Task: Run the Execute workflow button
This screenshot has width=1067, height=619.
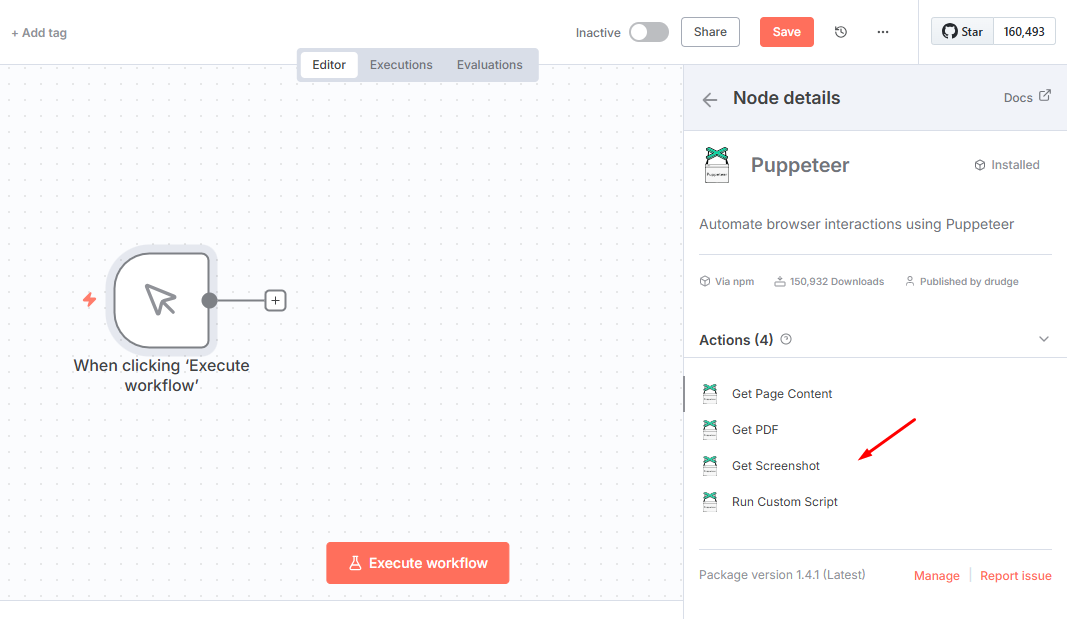Action: coord(417,563)
